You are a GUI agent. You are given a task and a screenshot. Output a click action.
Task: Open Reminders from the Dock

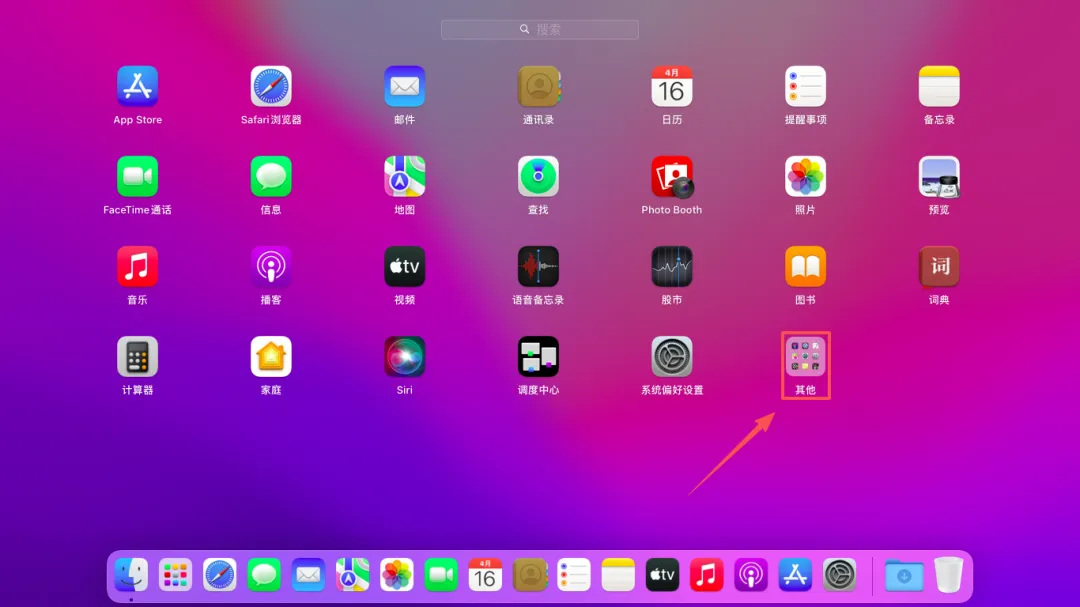(x=574, y=575)
